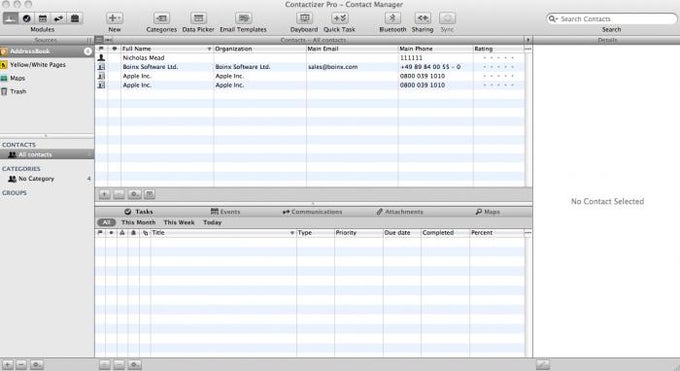Create a Quick Task
The height and width of the screenshot is (371, 680).
tap(339, 18)
